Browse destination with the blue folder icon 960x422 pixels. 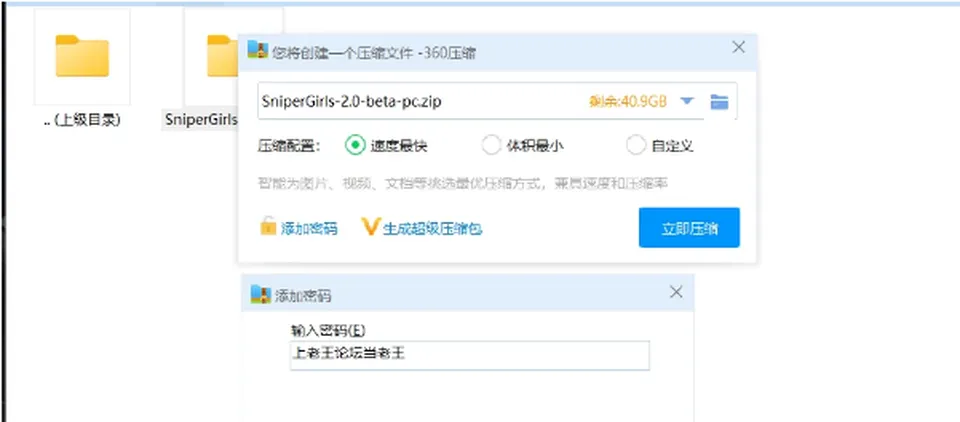(x=719, y=102)
